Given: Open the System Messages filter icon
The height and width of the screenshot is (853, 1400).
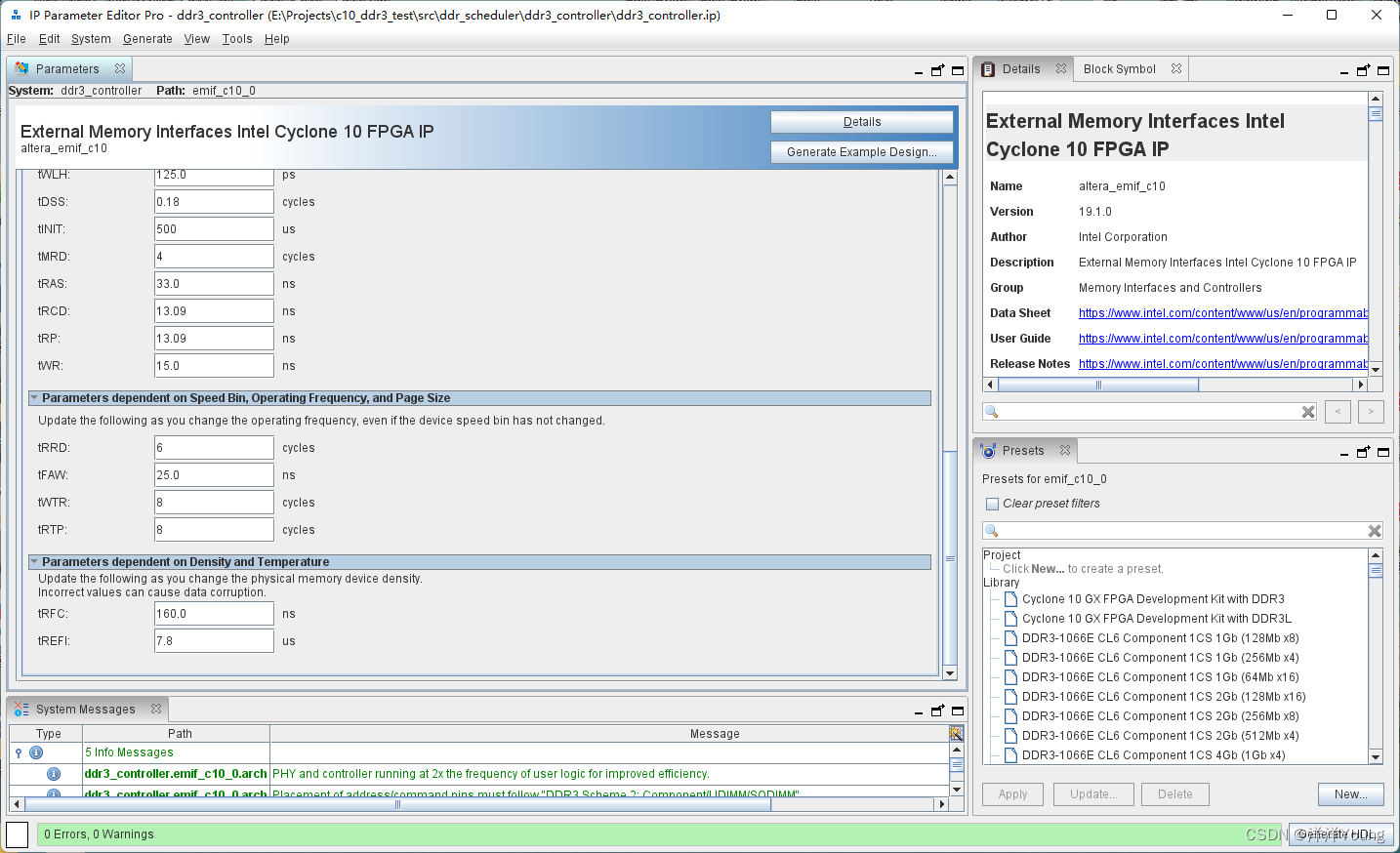Looking at the screenshot, I should click(957, 733).
